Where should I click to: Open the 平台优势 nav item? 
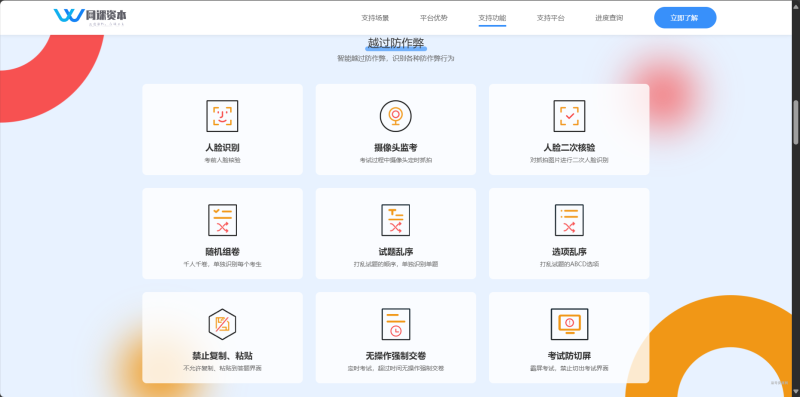434,18
